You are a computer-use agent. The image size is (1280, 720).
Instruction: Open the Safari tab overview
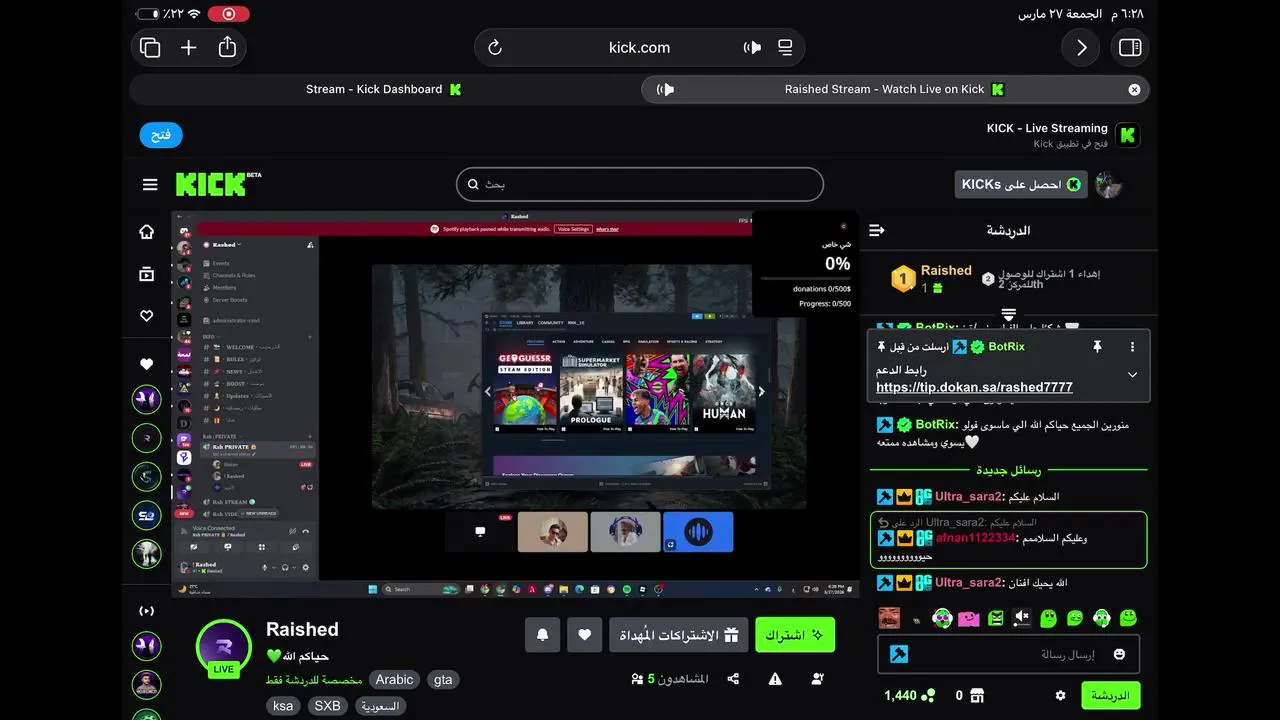point(151,47)
